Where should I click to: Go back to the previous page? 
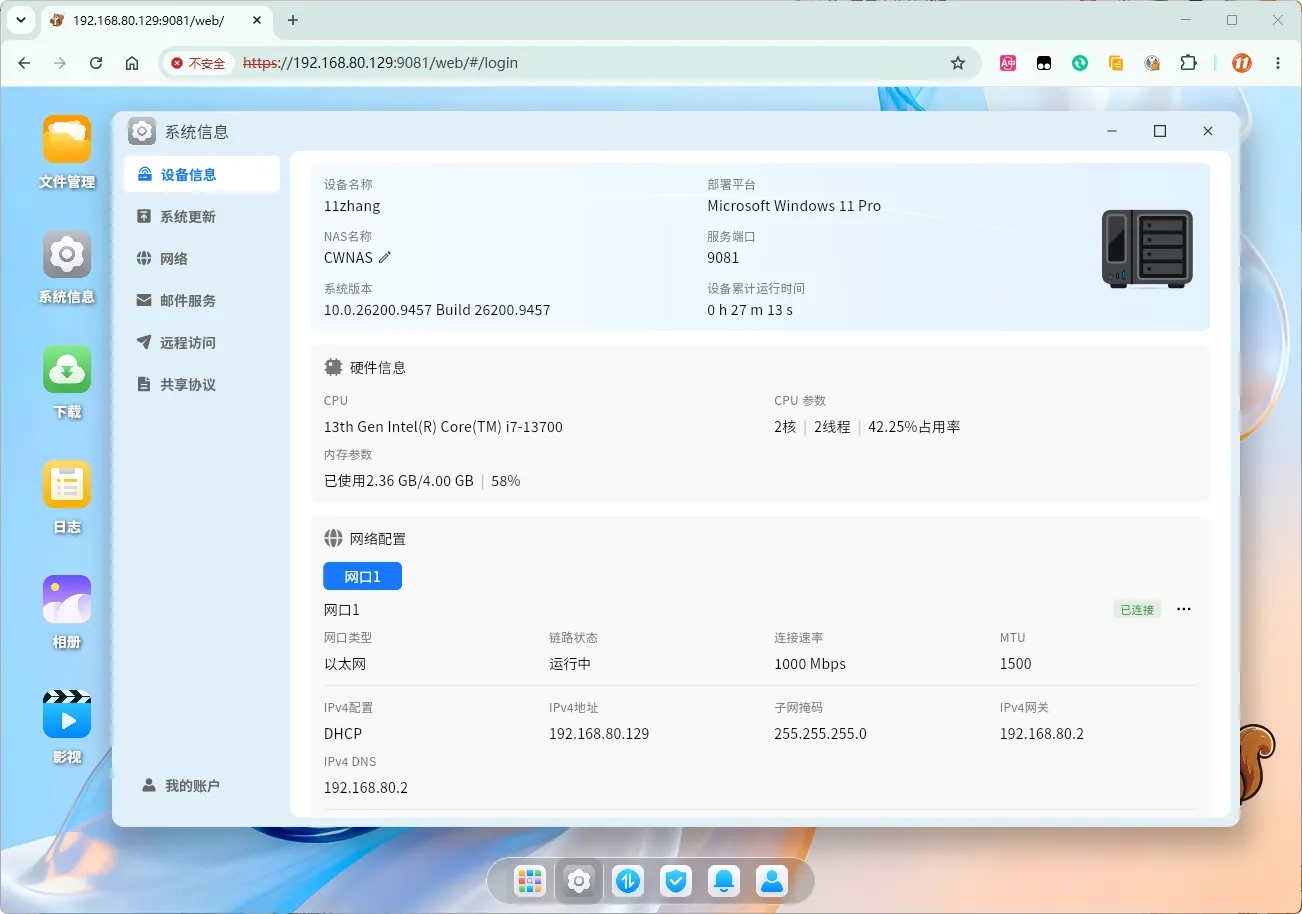24,63
